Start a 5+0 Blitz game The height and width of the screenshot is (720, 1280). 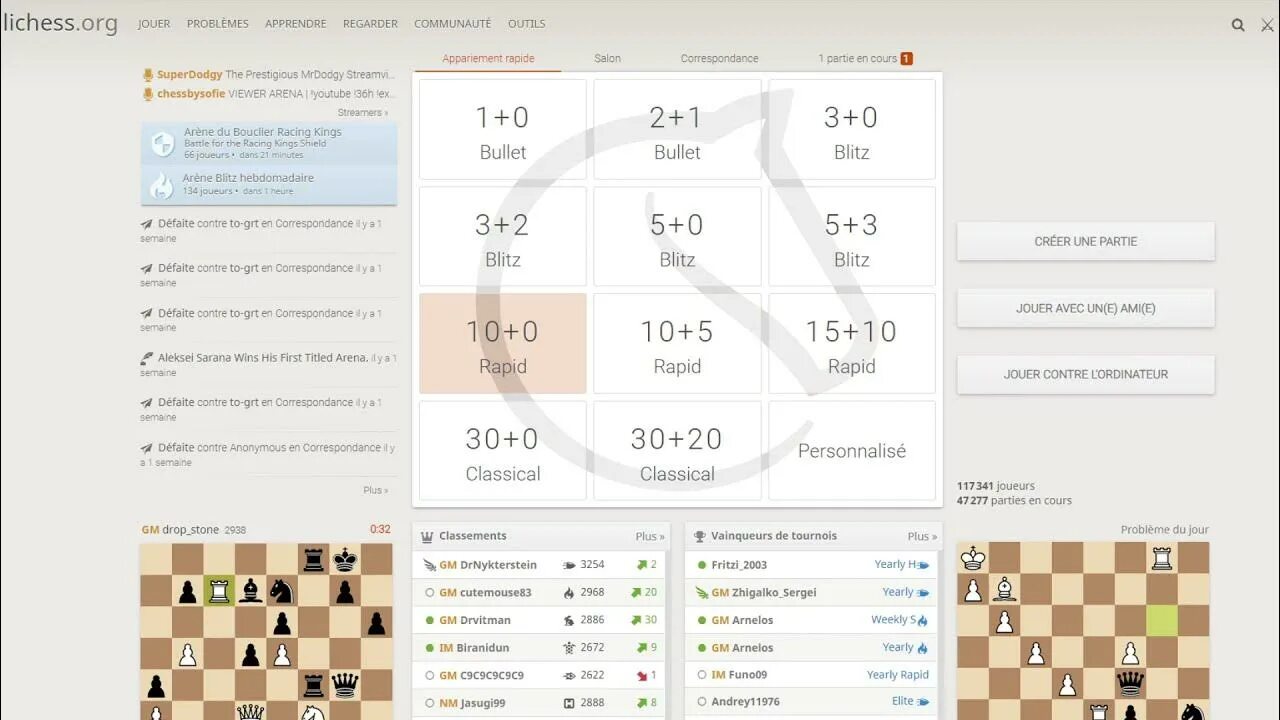[x=677, y=237]
